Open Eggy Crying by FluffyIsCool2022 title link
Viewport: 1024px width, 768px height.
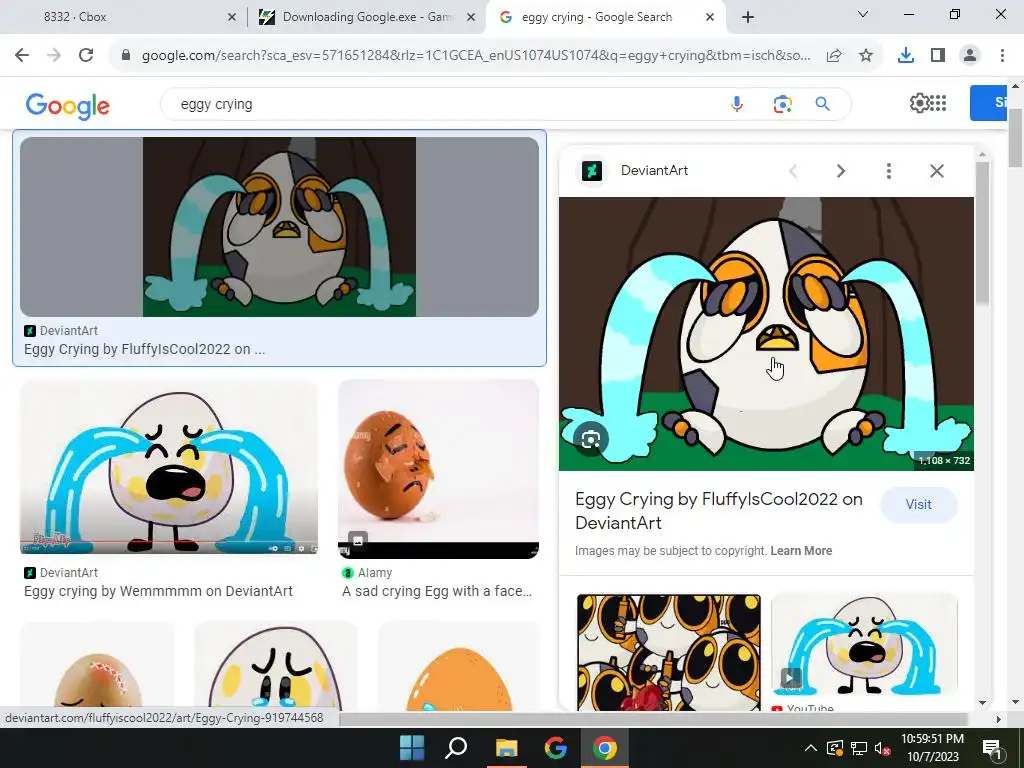coord(718,511)
